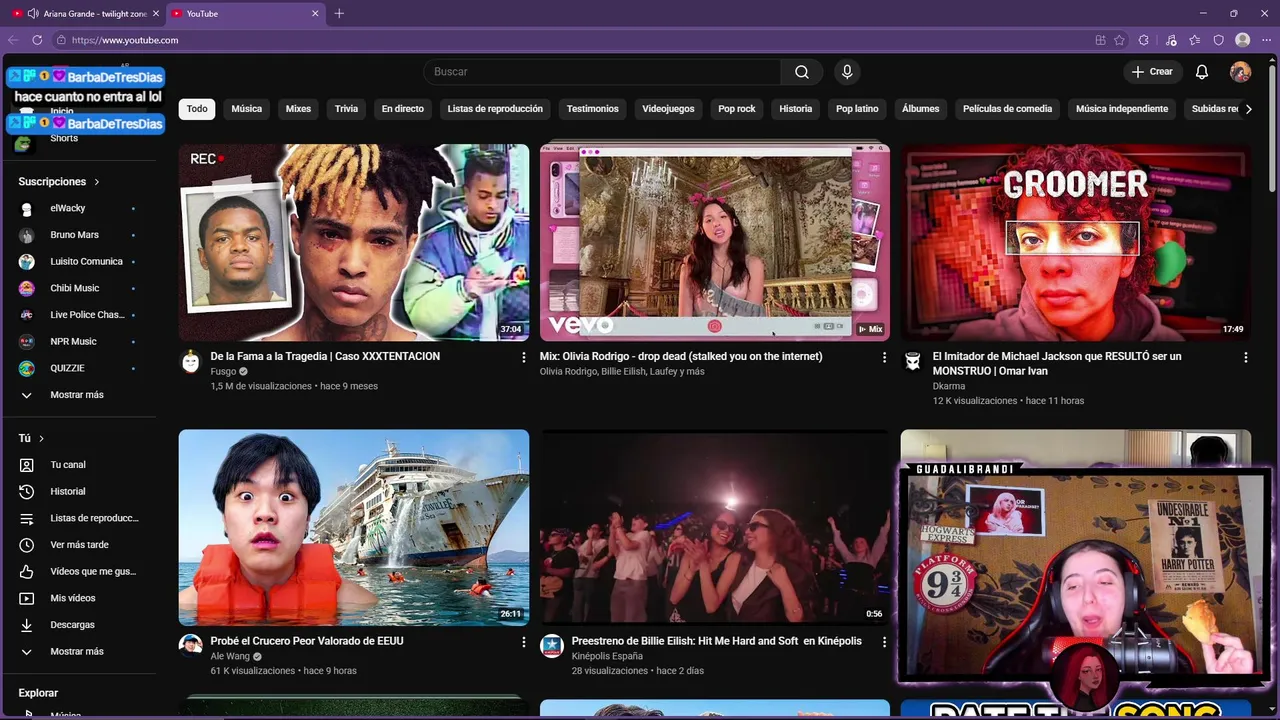Reload the page with refresh icon
The image size is (1280, 720).
[37, 40]
